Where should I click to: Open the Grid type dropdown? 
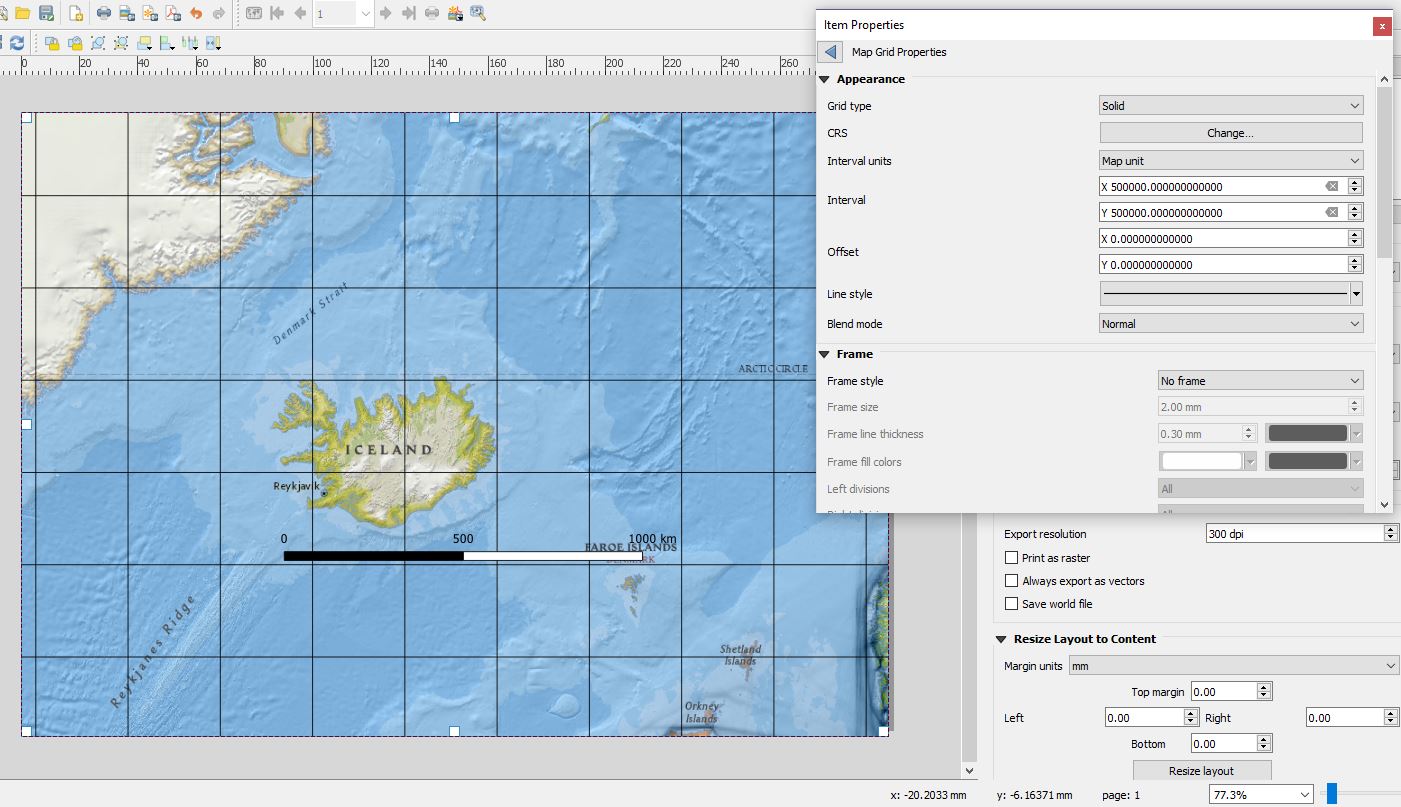(1231, 106)
